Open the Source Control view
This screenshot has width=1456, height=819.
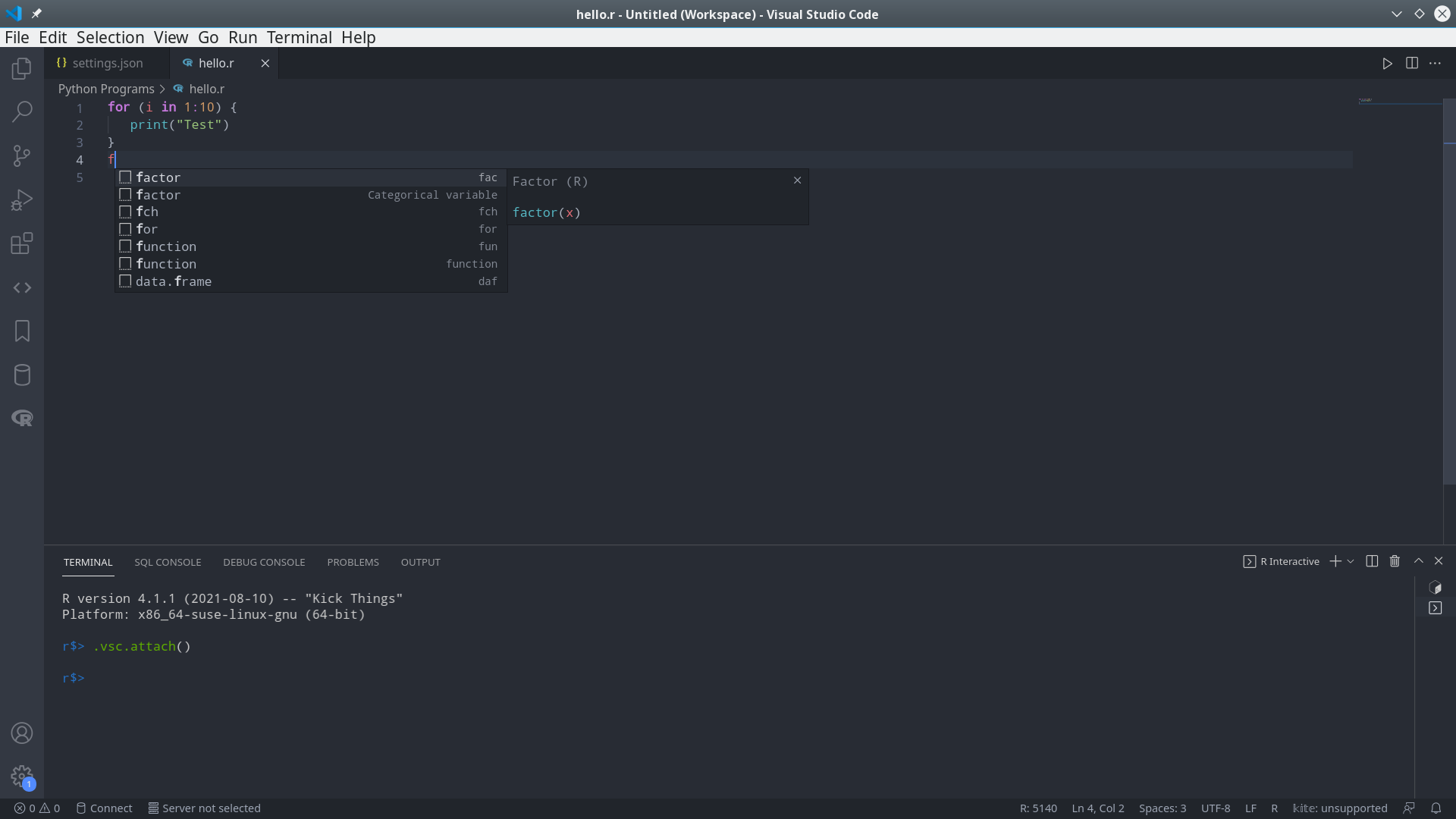click(21, 155)
